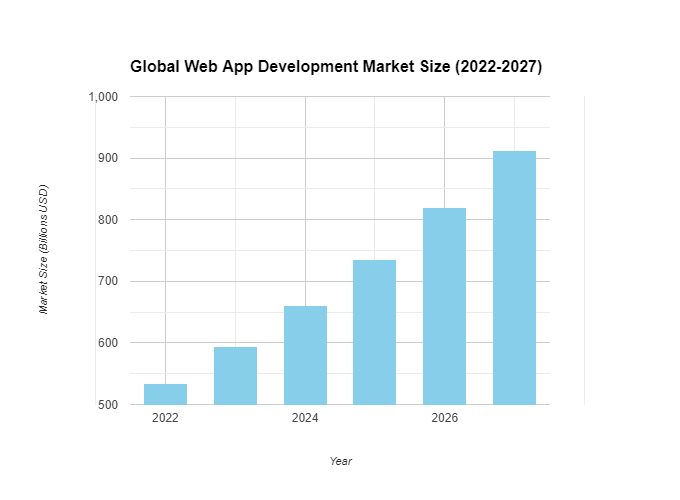Click the 2026 bar
Screen dimensions: 680x500
[445, 306]
